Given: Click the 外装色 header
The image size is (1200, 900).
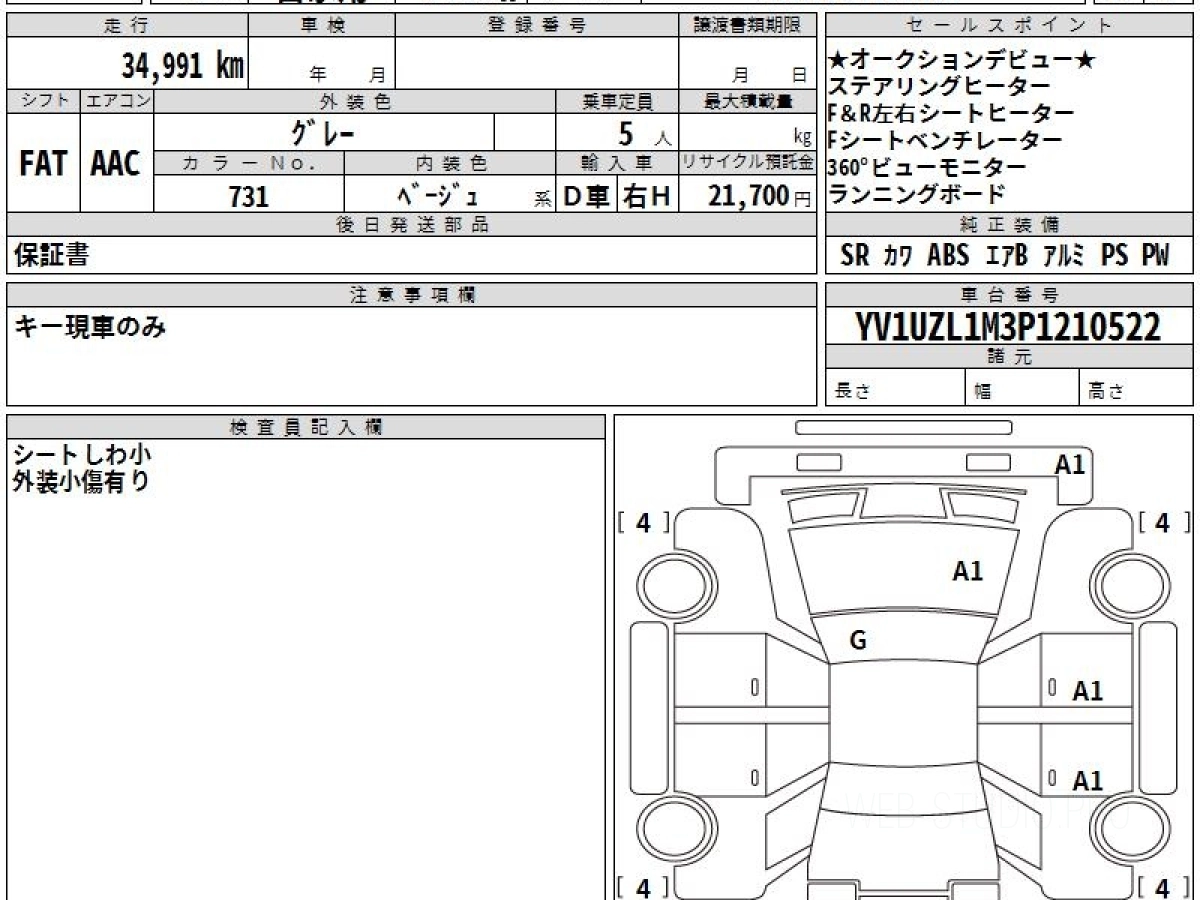Looking at the screenshot, I should (x=355, y=101).
